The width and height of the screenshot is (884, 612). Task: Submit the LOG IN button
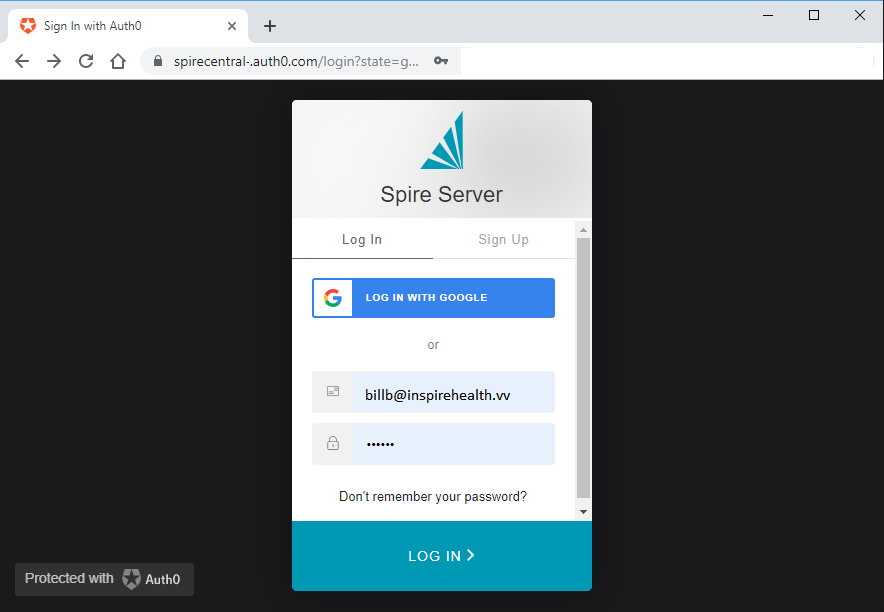[x=441, y=556]
